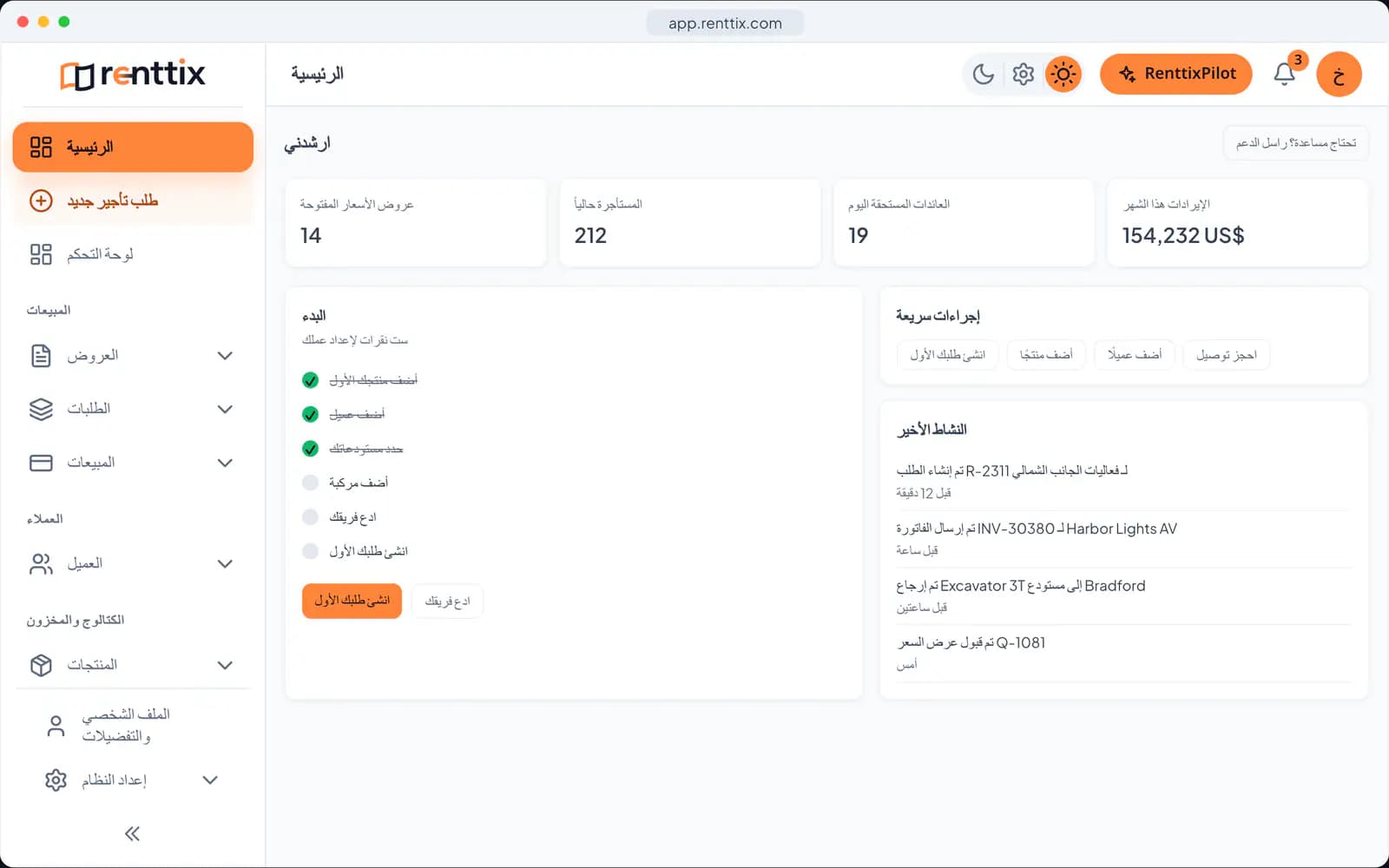Toggle the checked أضف عميل step
The image size is (1389, 868).
[x=310, y=414]
